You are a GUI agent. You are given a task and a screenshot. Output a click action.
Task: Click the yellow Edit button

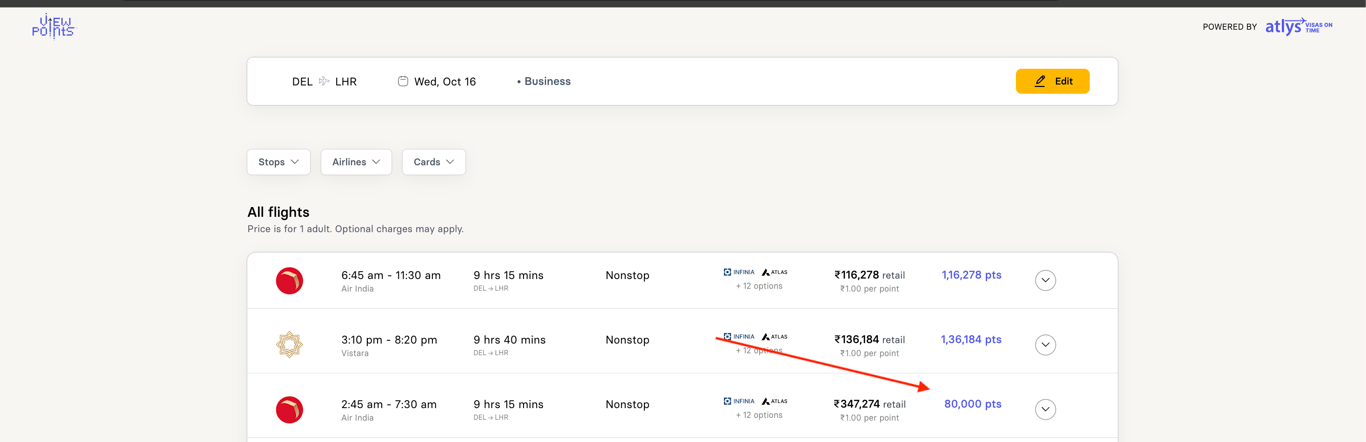(1052, 81)
